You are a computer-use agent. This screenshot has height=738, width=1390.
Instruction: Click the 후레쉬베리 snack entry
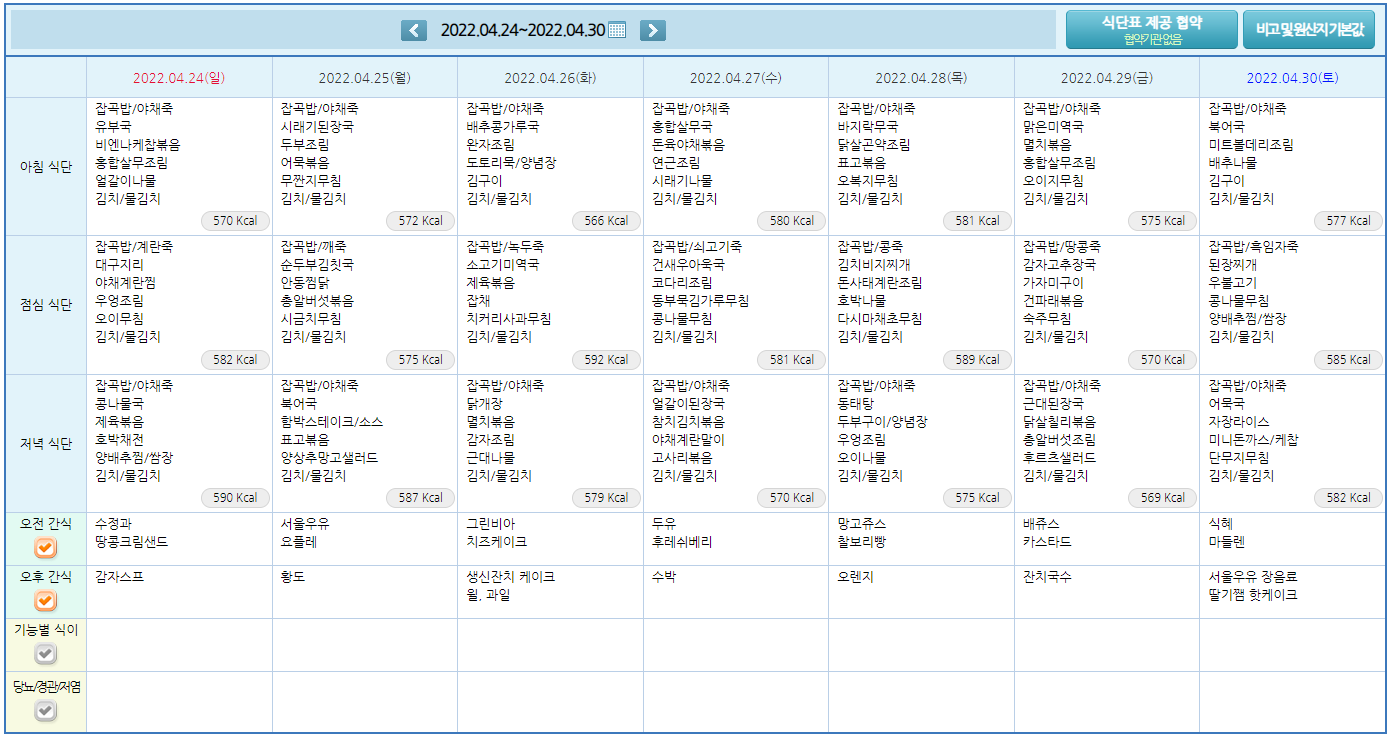[683, 542]
